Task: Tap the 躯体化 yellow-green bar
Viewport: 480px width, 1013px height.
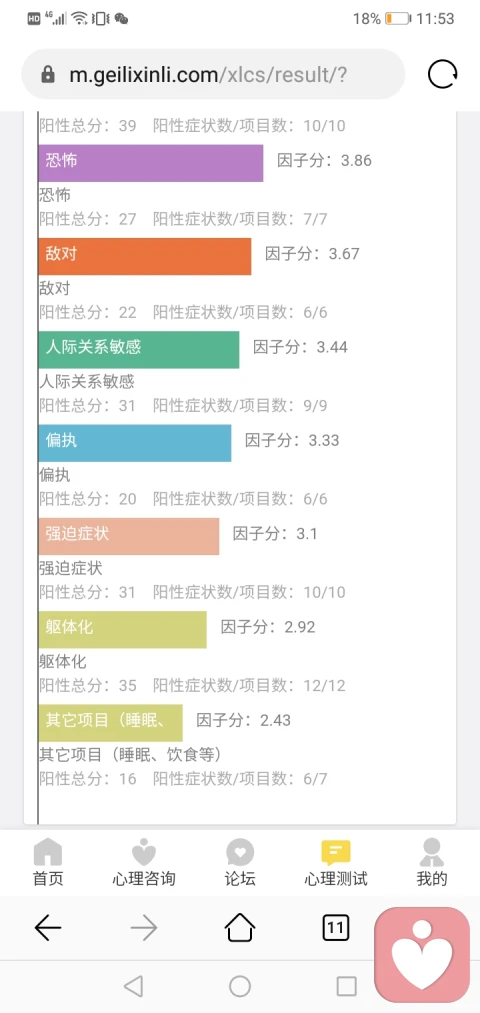Action: coord(122,629)
